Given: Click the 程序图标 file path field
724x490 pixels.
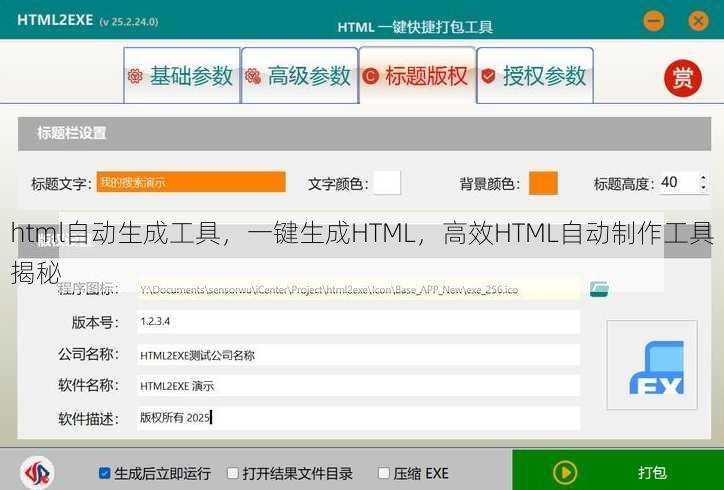Looking at the screenshot, I should click(x=358, y=290).
